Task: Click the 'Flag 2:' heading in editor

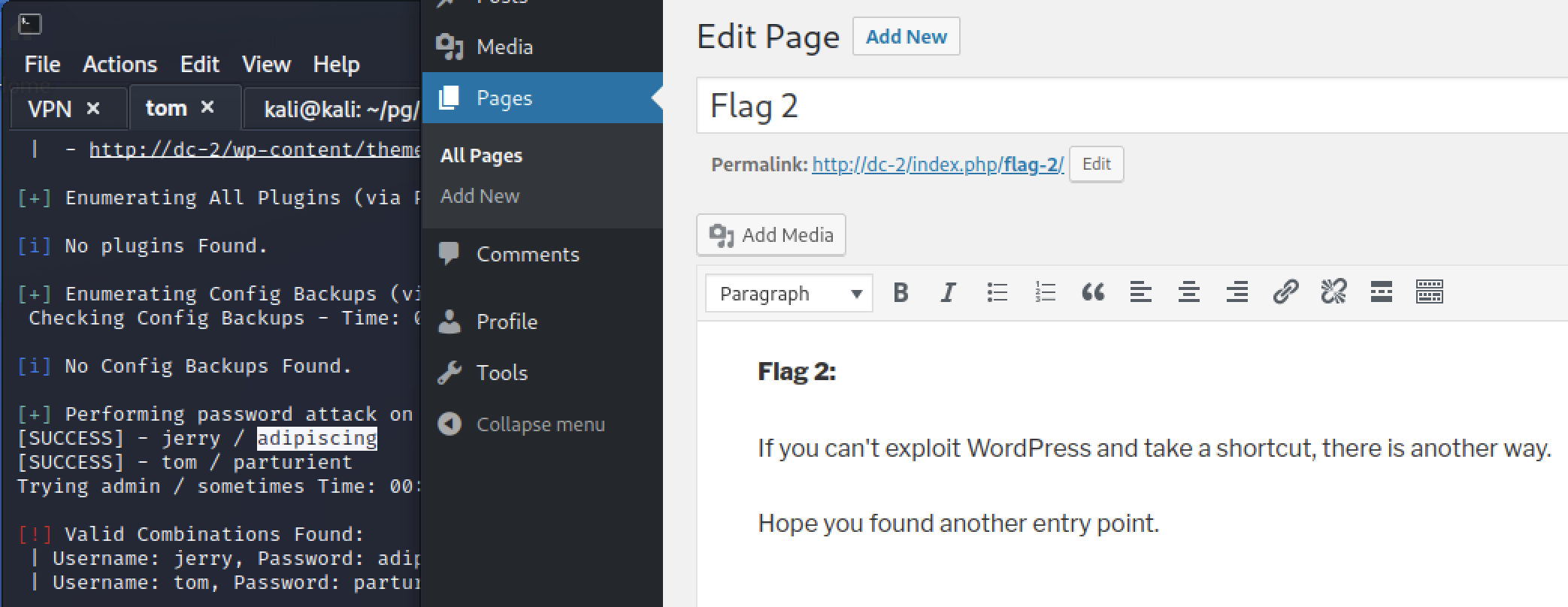Action: (797, 372)
